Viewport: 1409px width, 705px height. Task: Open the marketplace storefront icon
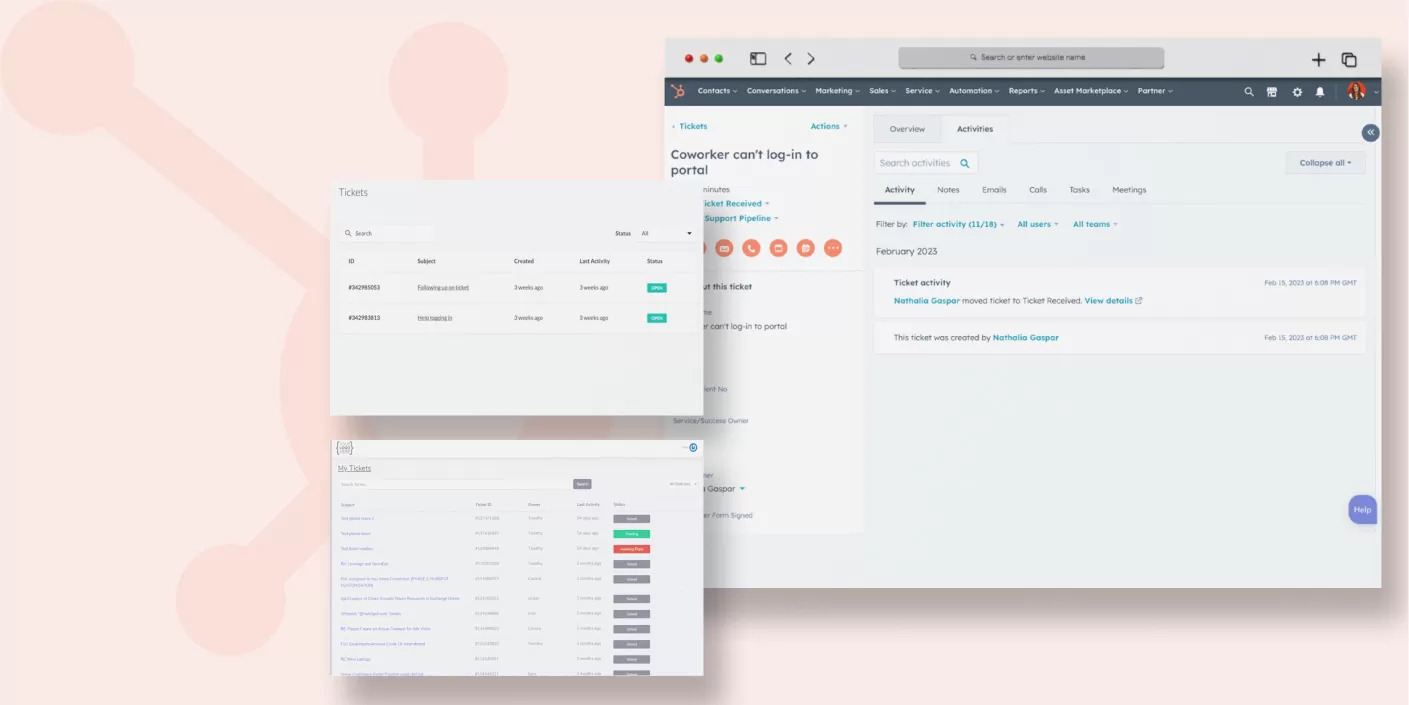click(x=1272, y=91)
